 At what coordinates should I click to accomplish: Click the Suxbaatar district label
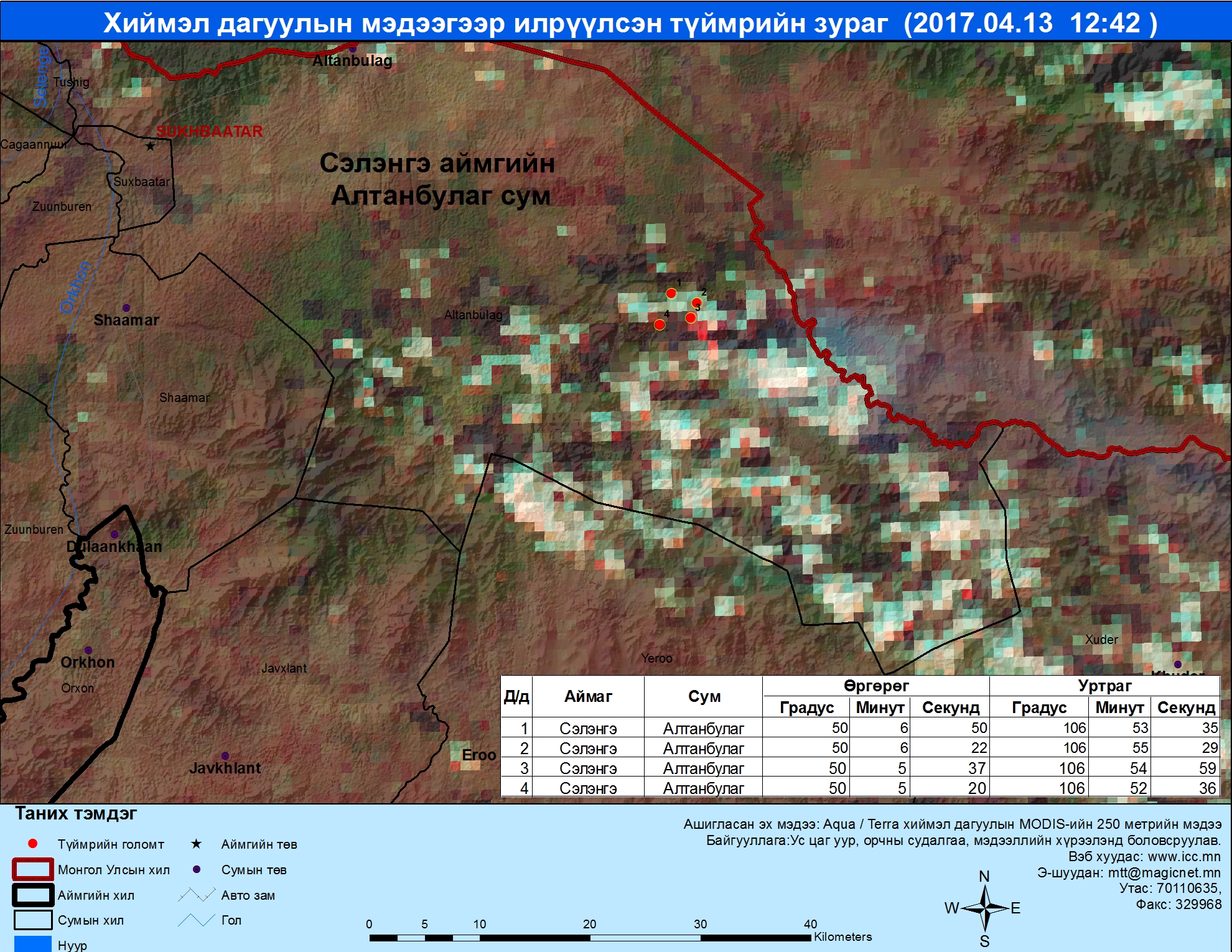click(x=142, y=182)
